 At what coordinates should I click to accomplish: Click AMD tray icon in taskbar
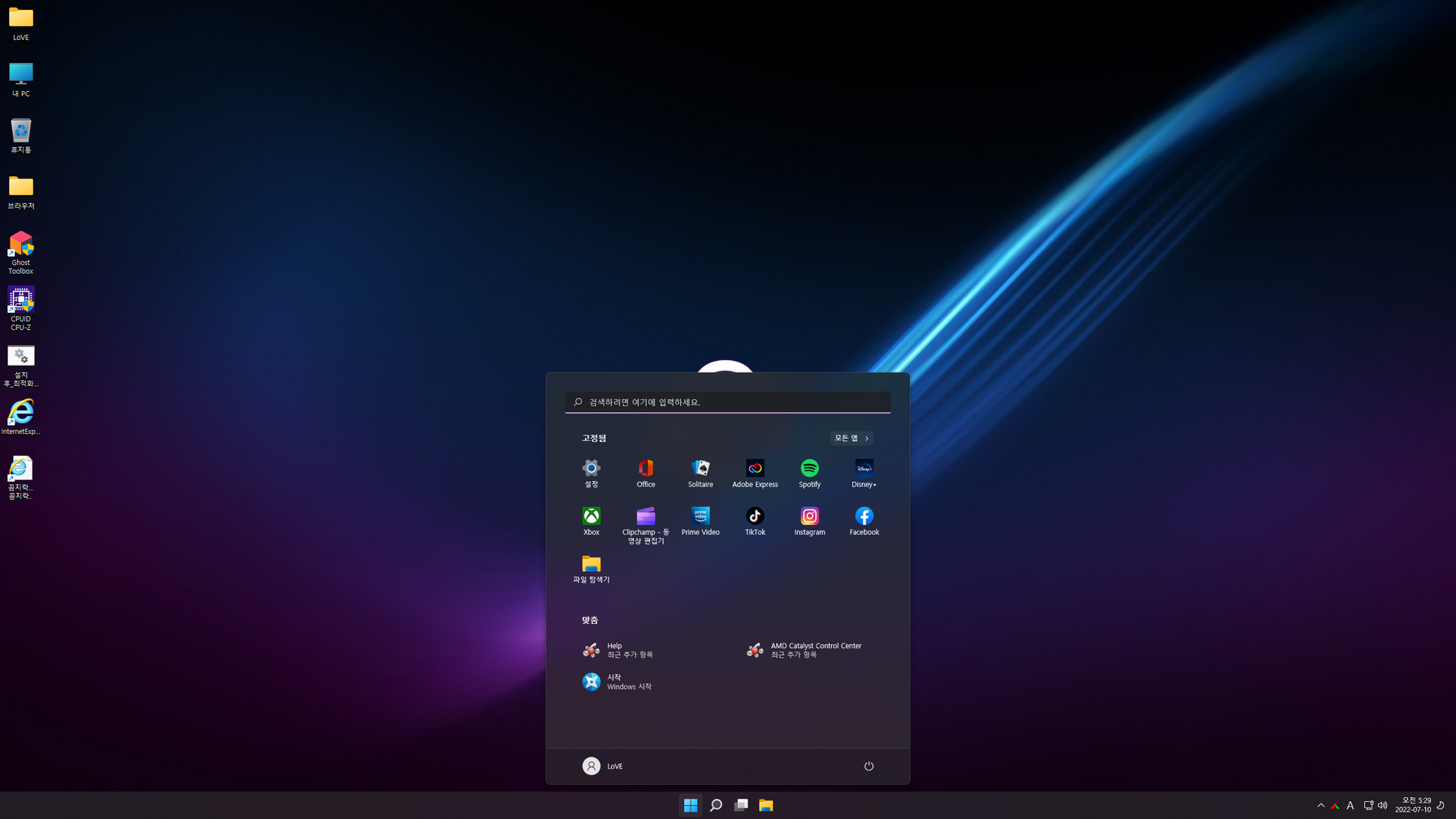coord(1335,806)
